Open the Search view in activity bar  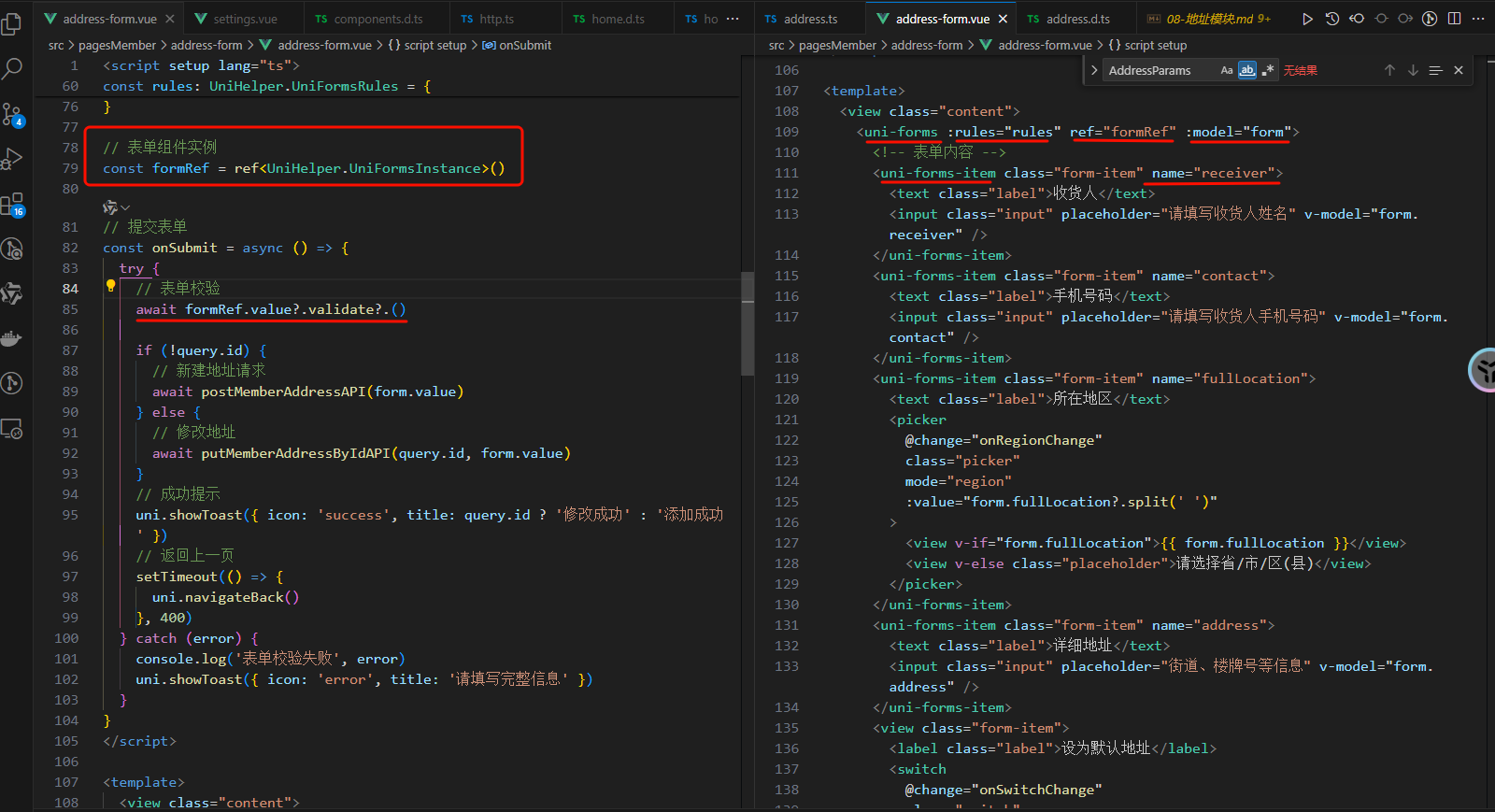tap(12, 68)
